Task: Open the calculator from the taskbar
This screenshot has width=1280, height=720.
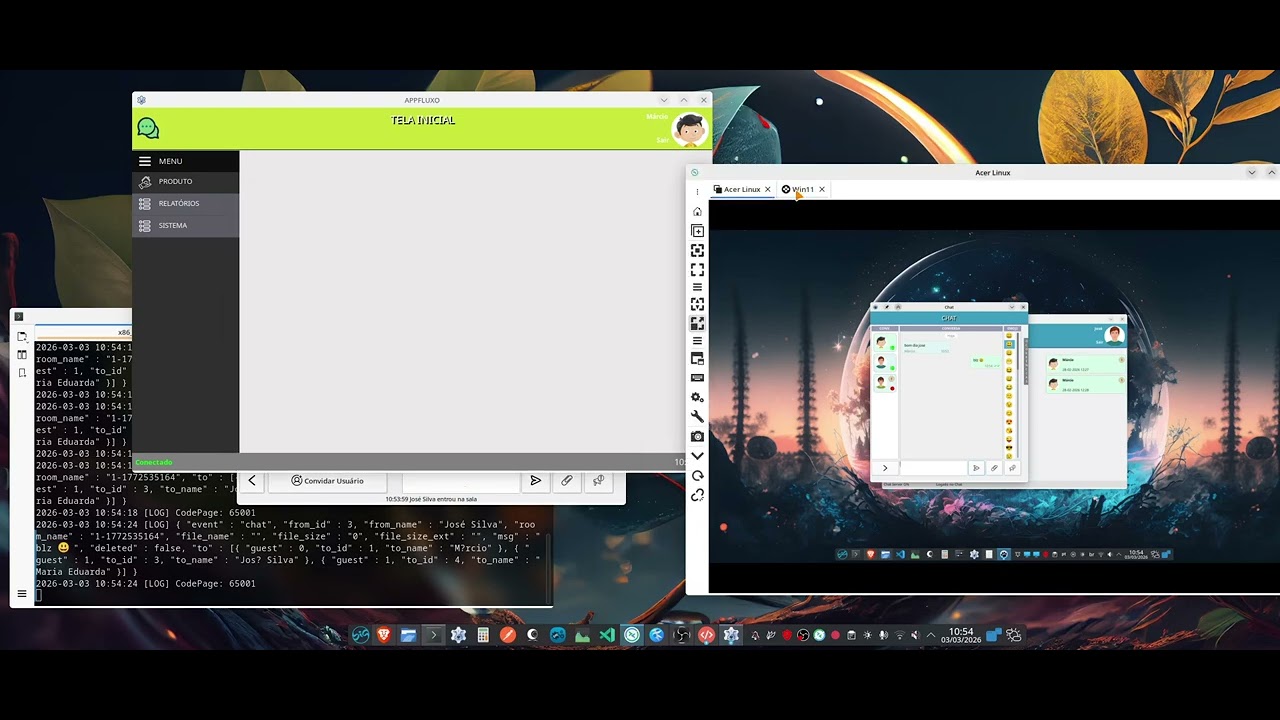Action: [x=483, y=635]
